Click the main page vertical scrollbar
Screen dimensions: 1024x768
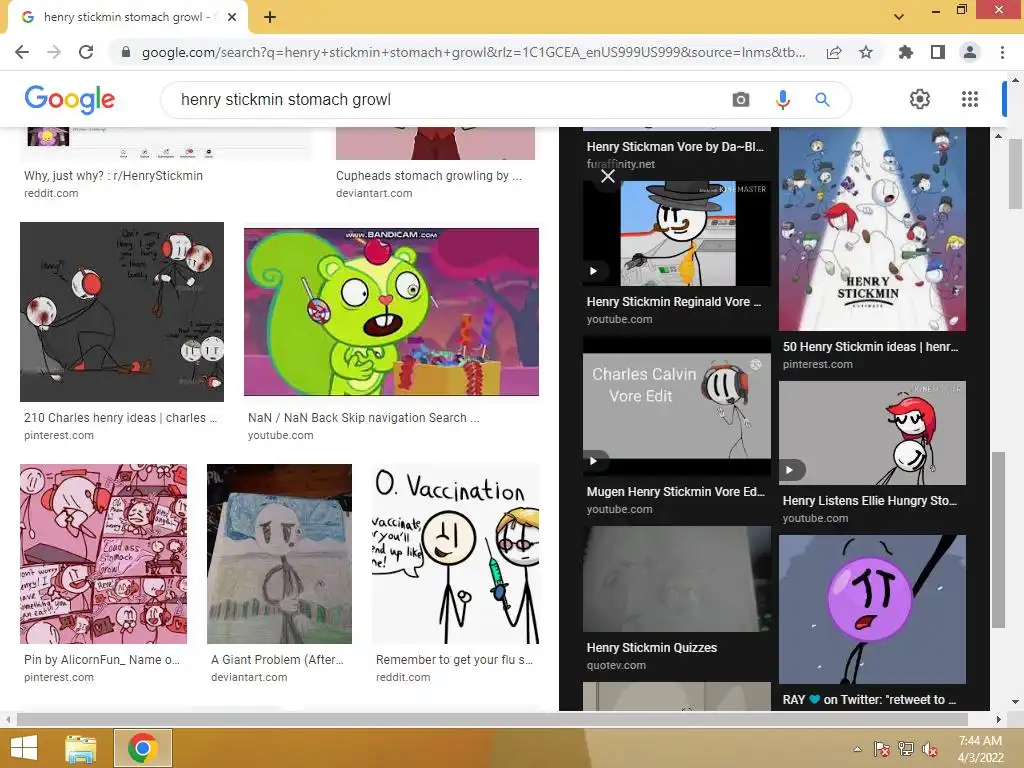1015,174
